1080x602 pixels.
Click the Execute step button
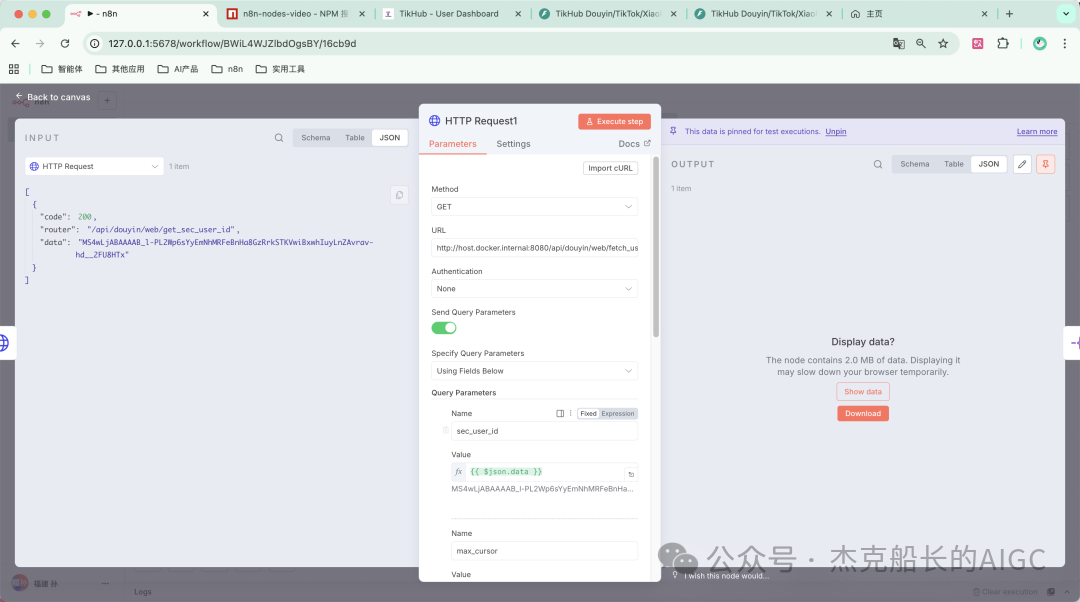(x=614, y=121)
